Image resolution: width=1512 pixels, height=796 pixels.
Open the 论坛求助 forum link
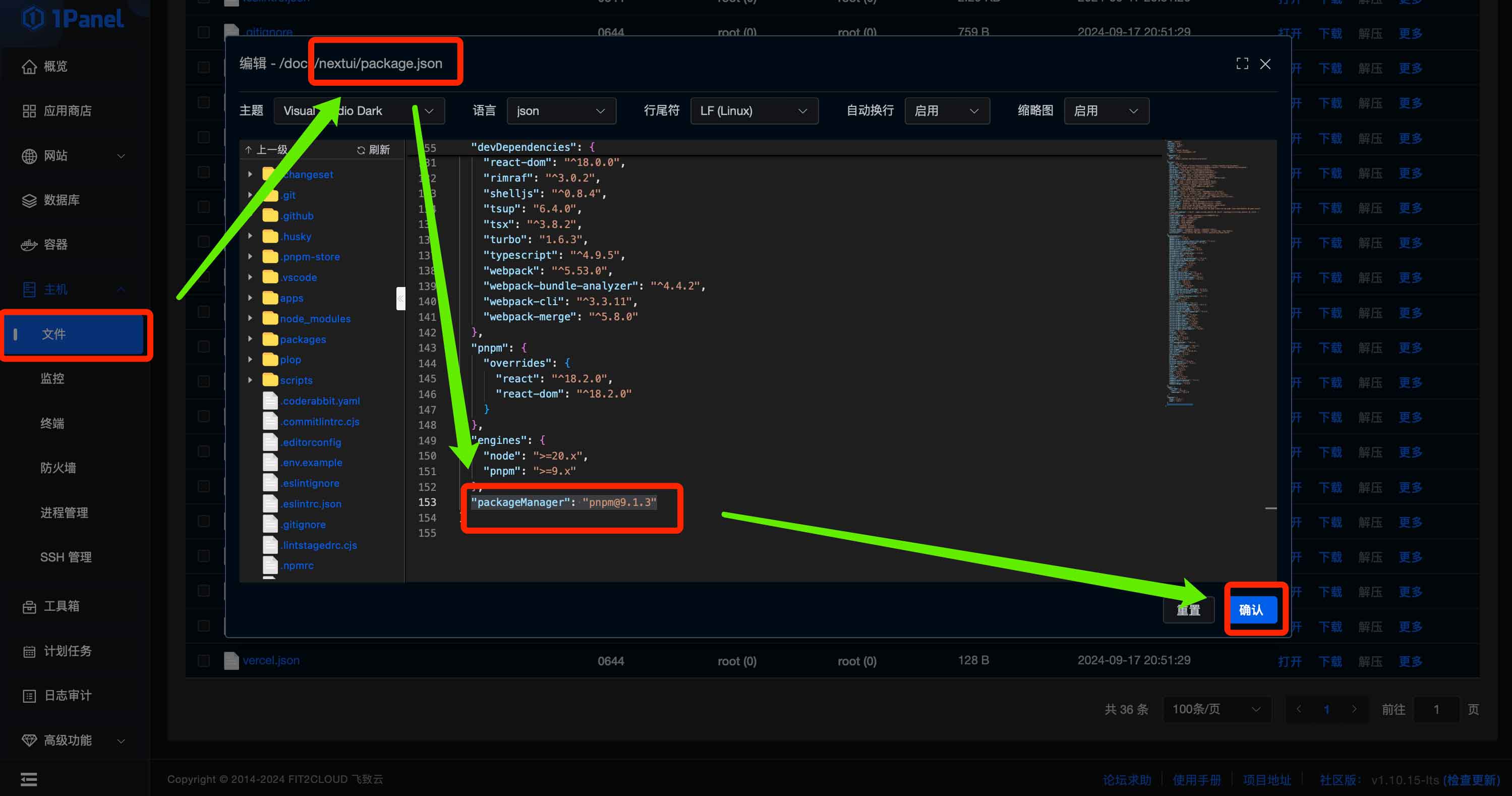1127,780
